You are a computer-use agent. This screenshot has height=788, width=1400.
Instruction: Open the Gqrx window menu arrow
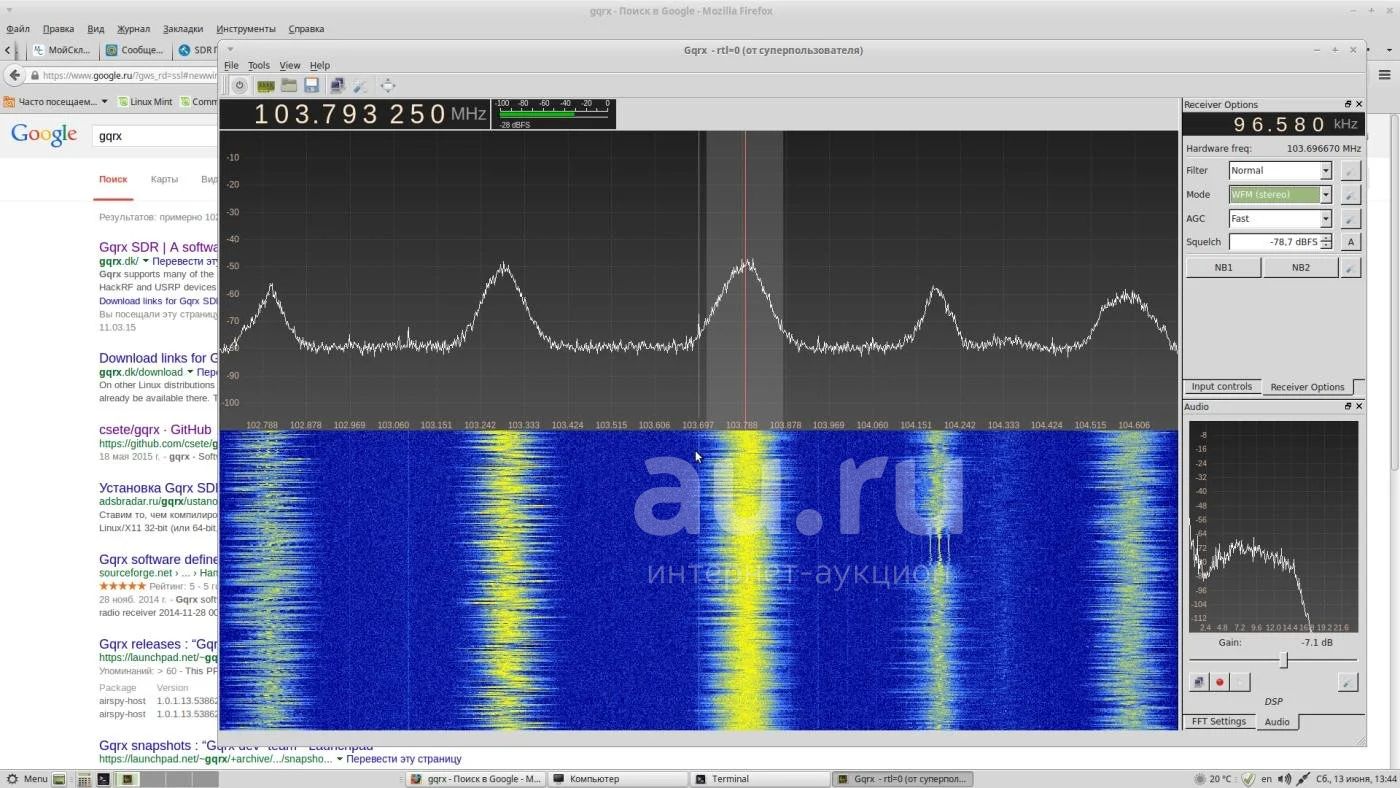pyautogui.click(x=230, y=49)
